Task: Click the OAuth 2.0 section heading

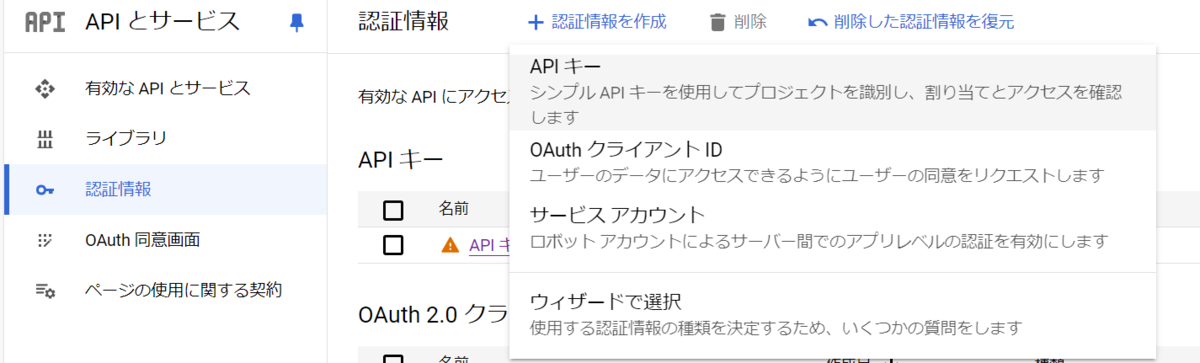Action: click(x=434, y=314)
